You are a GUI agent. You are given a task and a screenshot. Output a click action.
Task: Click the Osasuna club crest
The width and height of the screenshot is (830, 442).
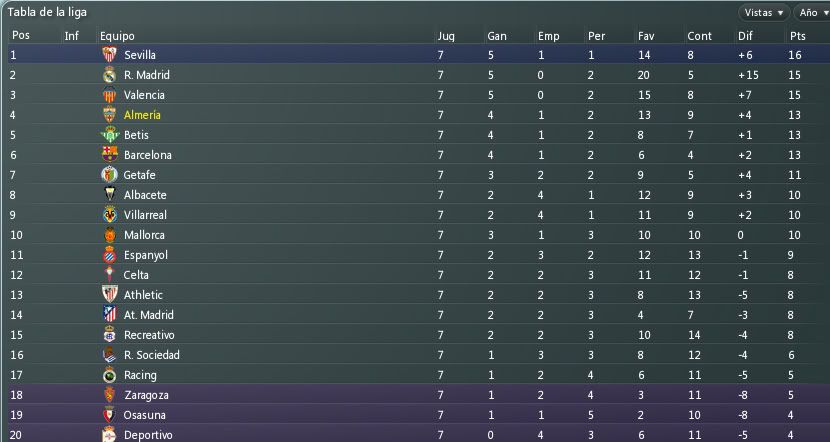click(110, 415)
